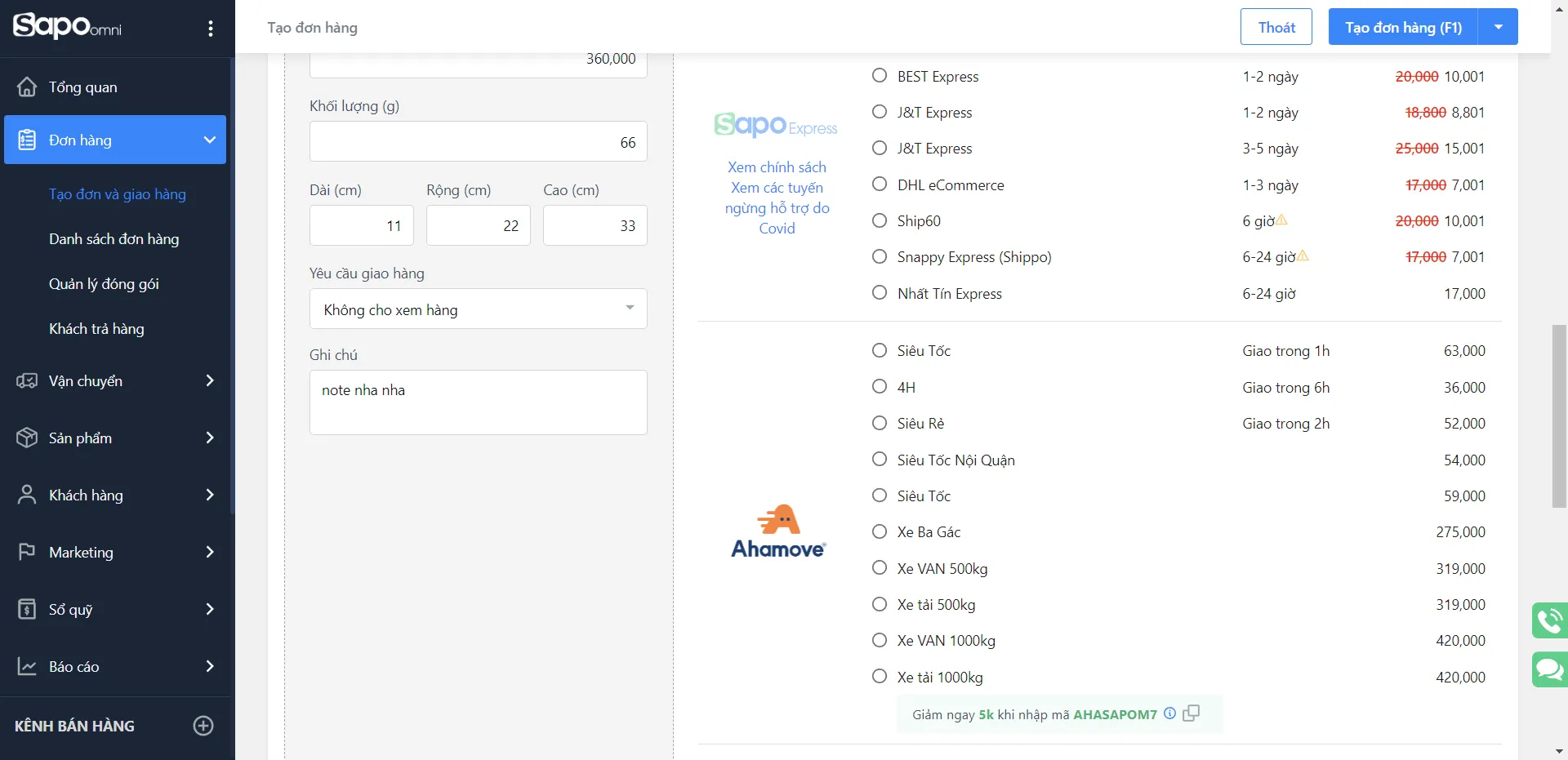Collapse the Đơn hàng menu chevron
The image size is (1568, 760).
pyautogui.click(x=210, y=140)
